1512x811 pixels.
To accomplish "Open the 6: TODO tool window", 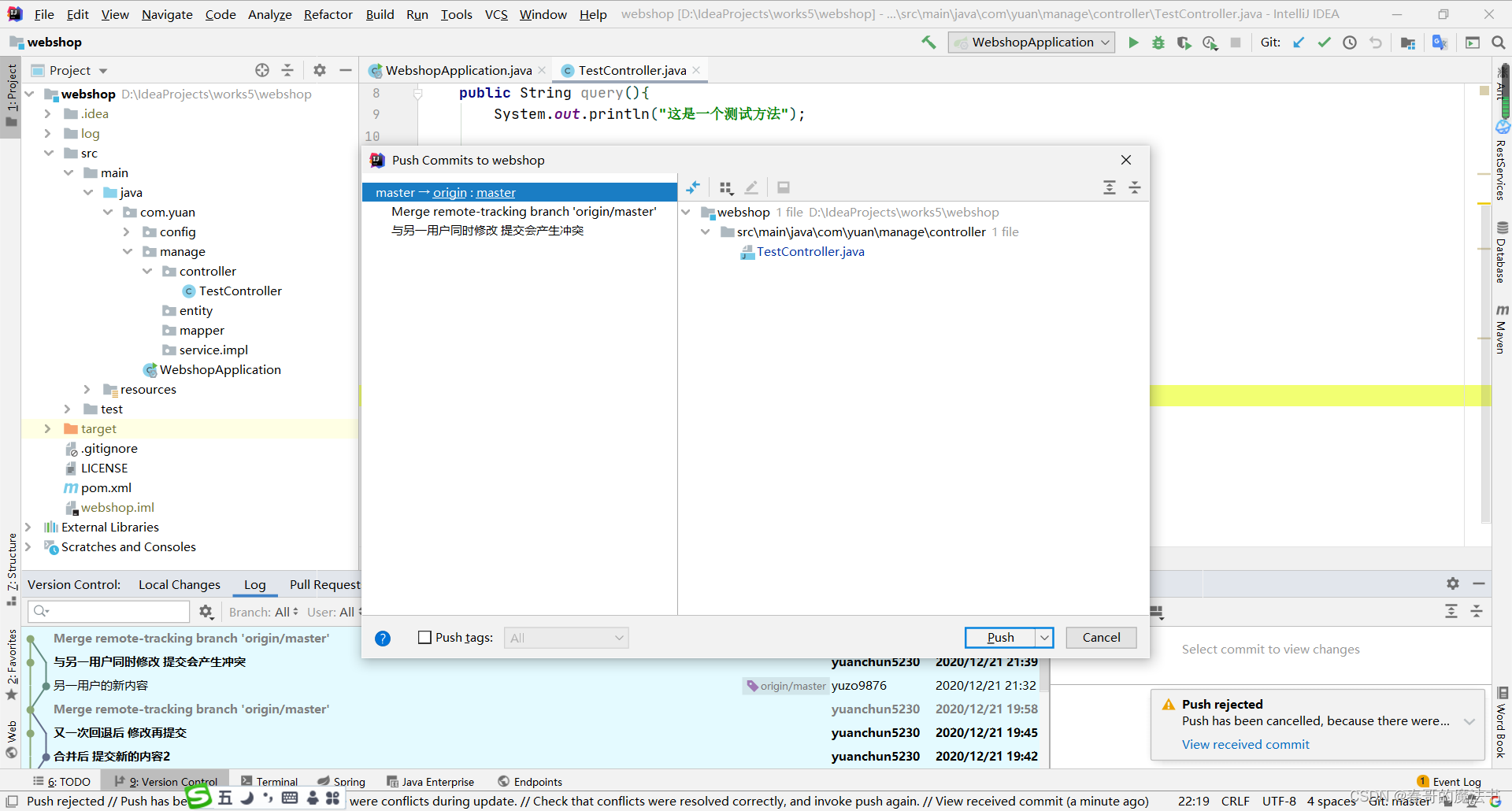I will [61, 782].
